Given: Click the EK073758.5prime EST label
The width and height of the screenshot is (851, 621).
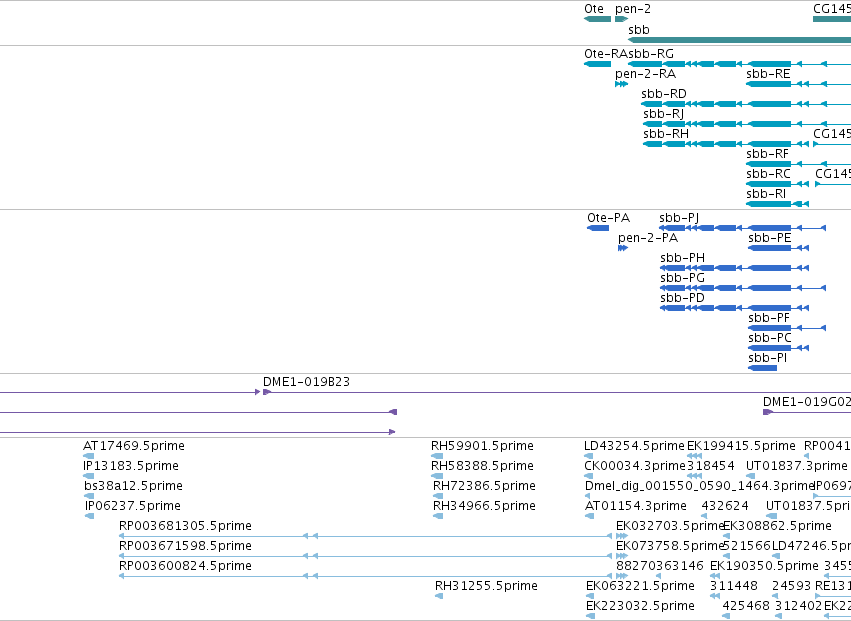Looking at the screenshot, I should coord(671,546).
